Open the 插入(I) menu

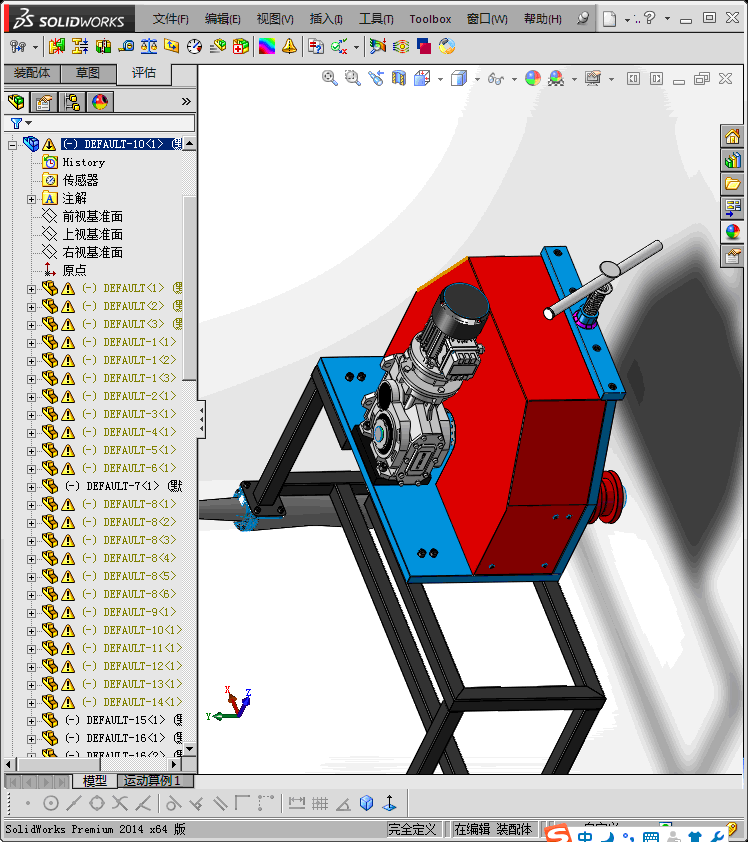(x=326, y=19)
